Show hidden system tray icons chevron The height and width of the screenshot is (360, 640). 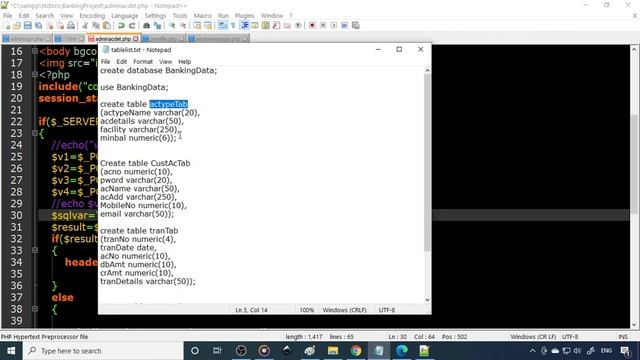click(x=532, y=351)
